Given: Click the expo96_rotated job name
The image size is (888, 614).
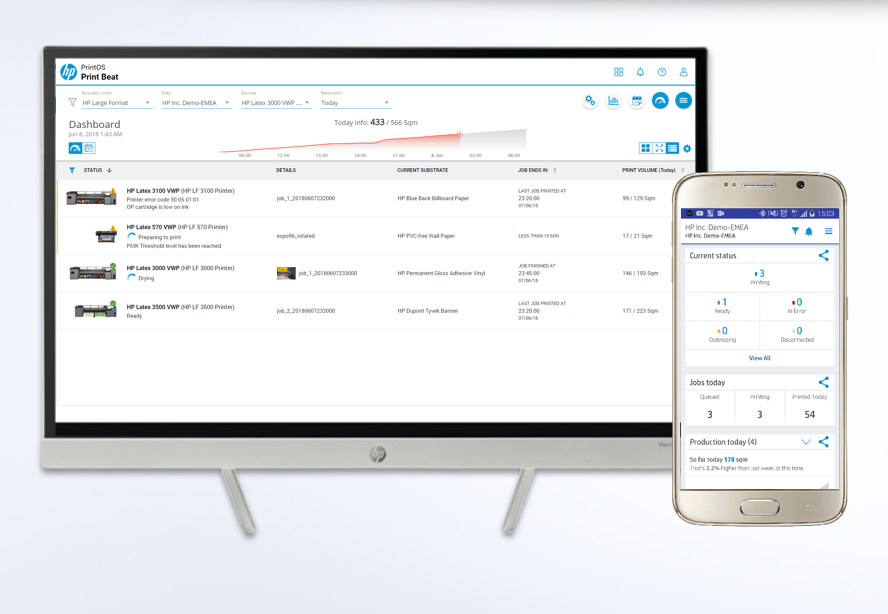Looking at the screenshot, I should (296, 236).
